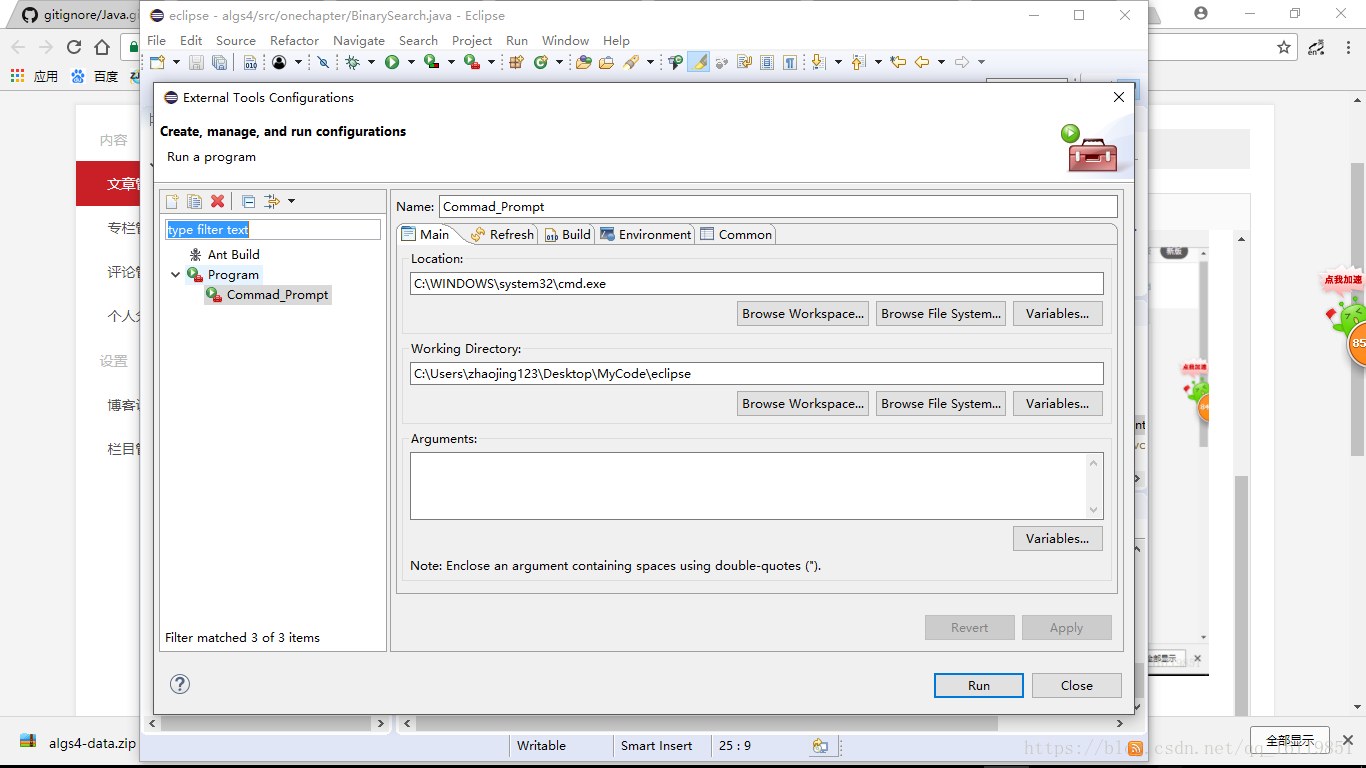Switch to the Refresh tab
This screenshot has width=1366, height=768.
point(502,234)
